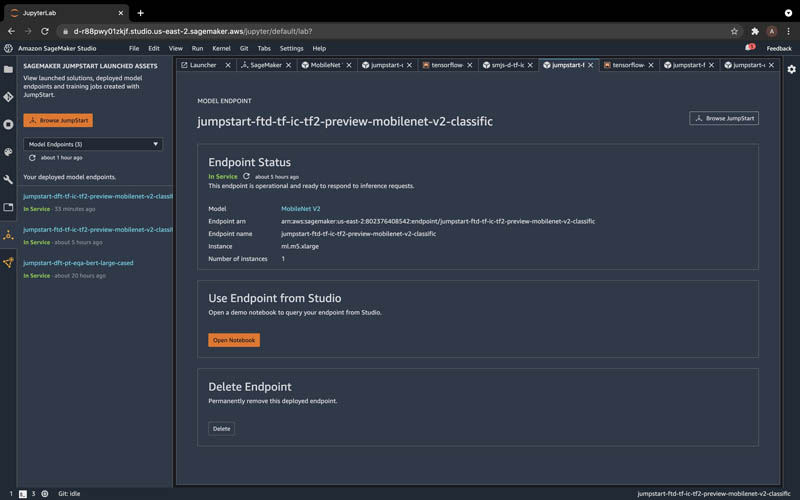Click the Open Notebook button
800x500 pixels.
pos(234,340)
